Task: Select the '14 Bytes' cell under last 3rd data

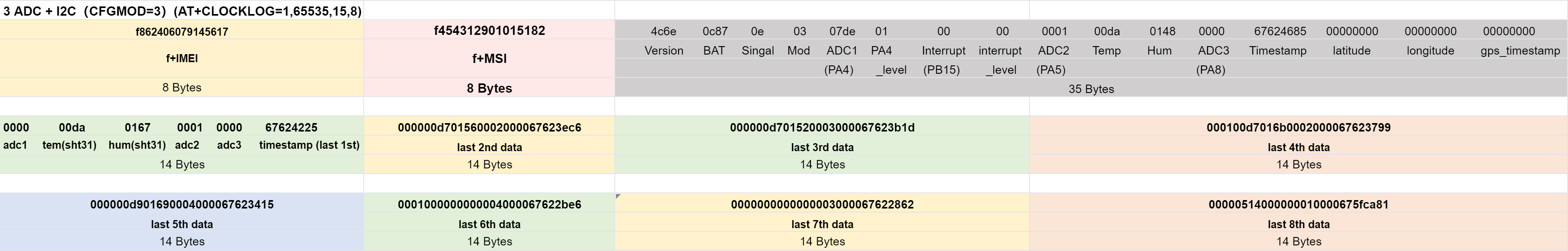Action: click(822, 164)
